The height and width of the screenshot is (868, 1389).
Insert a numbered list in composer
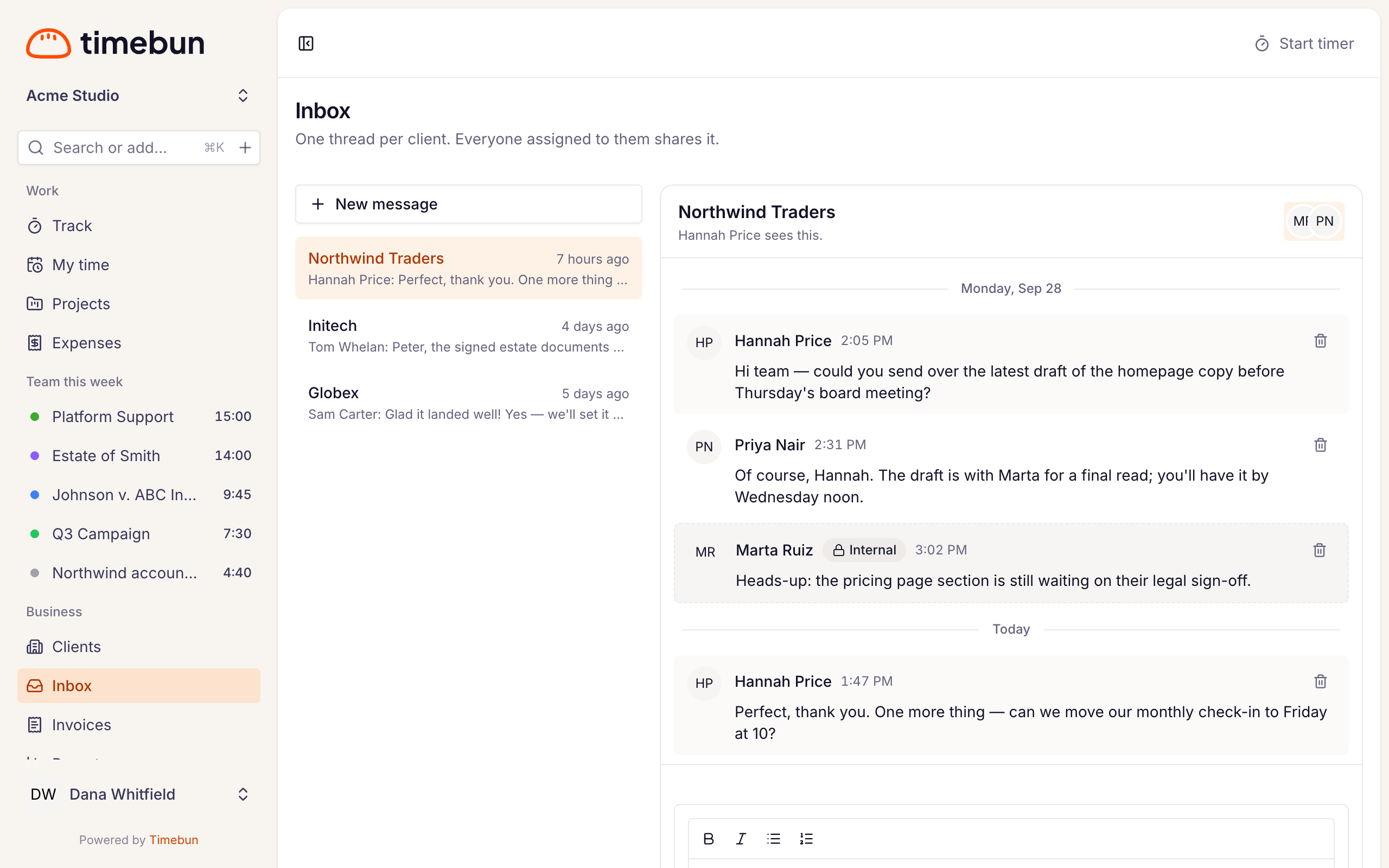coord(806,839)
